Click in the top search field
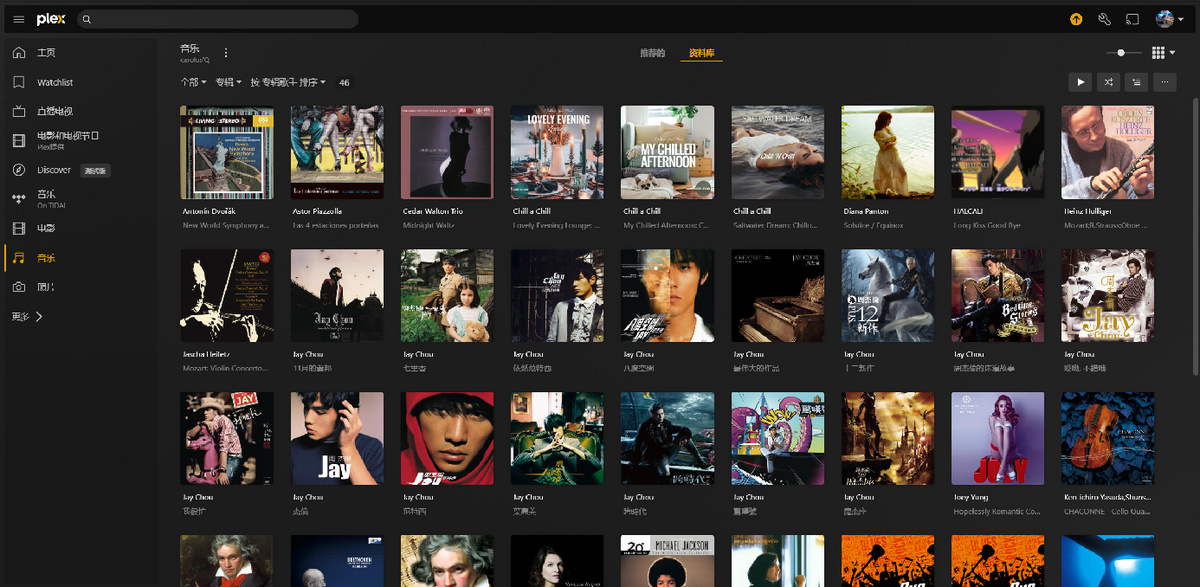The image size is (1200, 587). (x=216, y=19)
